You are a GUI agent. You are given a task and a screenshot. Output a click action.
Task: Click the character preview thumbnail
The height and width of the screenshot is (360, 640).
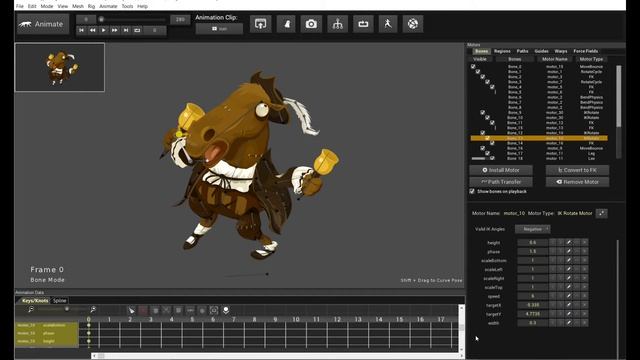60,67
